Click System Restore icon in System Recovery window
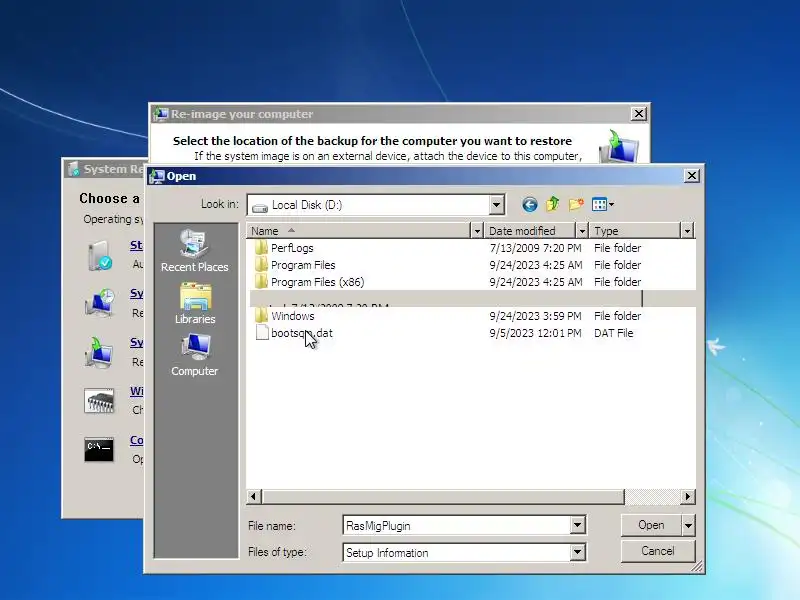 point(99,304)
